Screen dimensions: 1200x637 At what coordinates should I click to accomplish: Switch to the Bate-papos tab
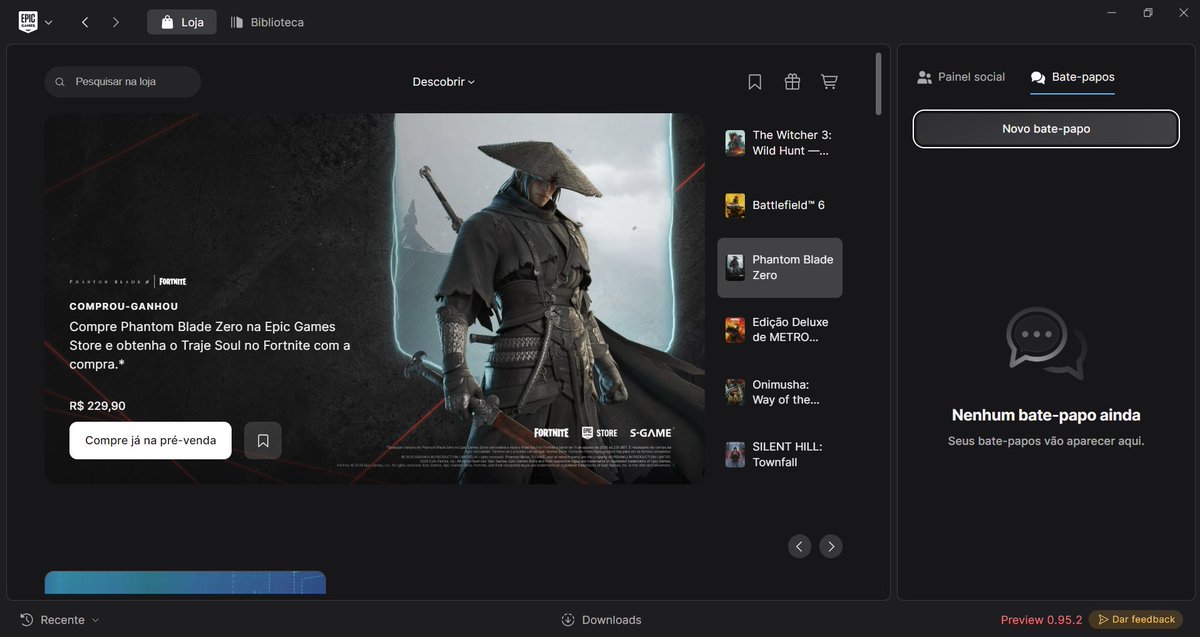(1073, 77)
